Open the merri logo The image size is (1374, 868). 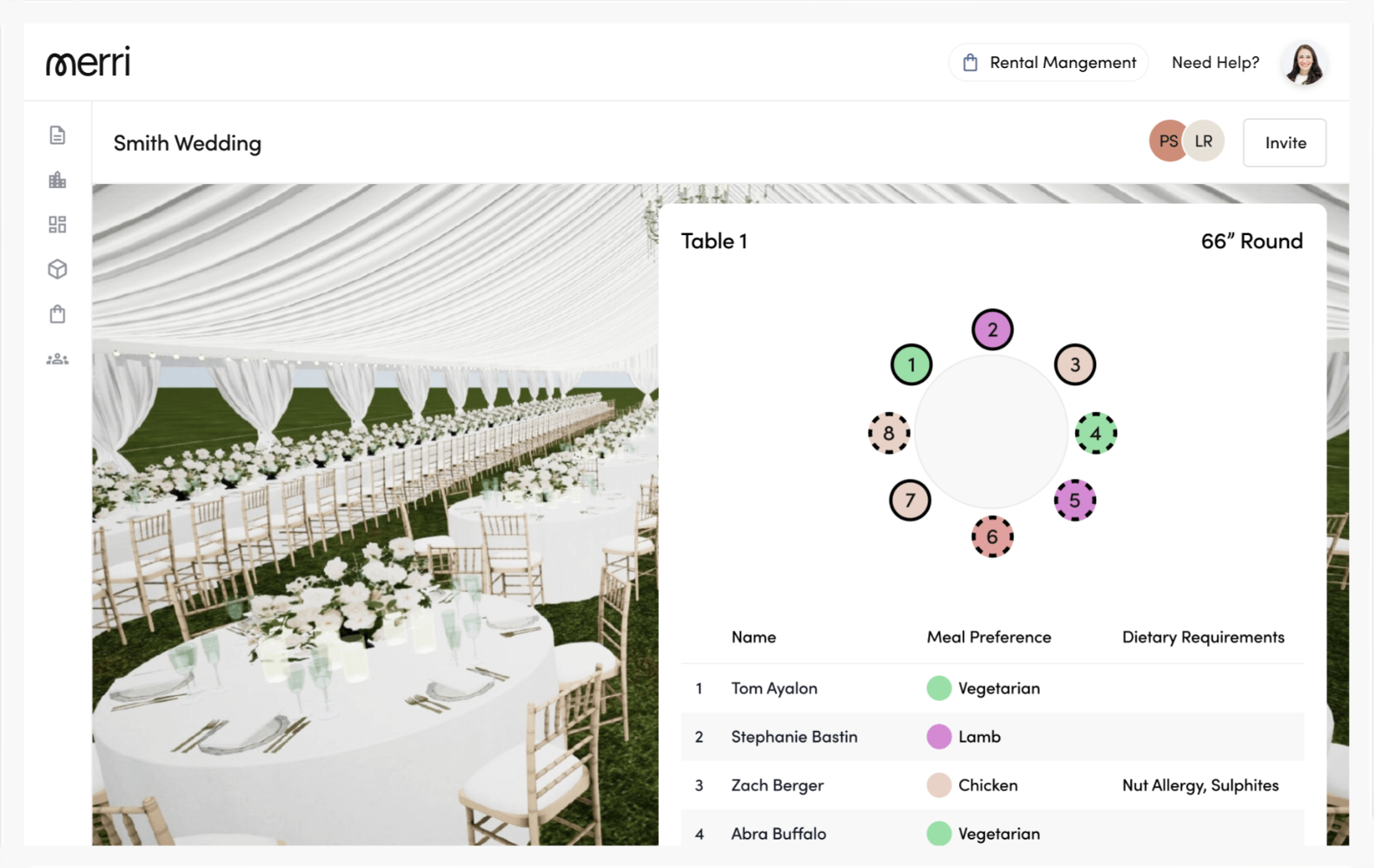88,61
